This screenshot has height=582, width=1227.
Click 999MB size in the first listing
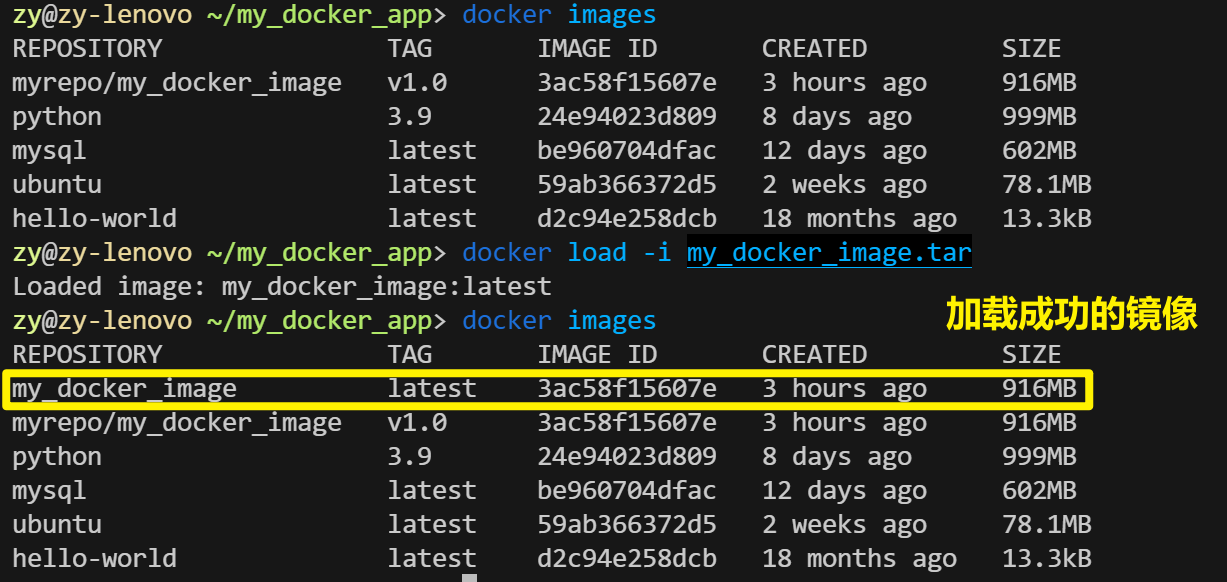(x=1039, y=117)
